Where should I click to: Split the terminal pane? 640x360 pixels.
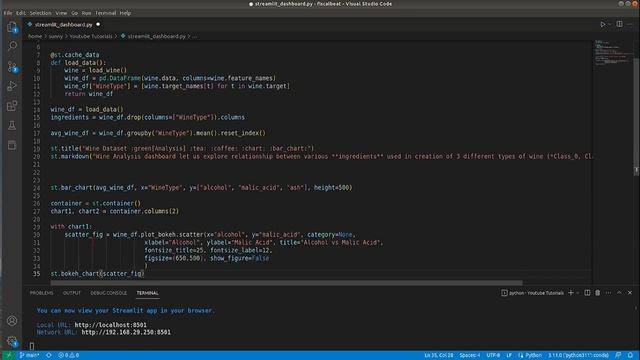[x=587, y=293]
